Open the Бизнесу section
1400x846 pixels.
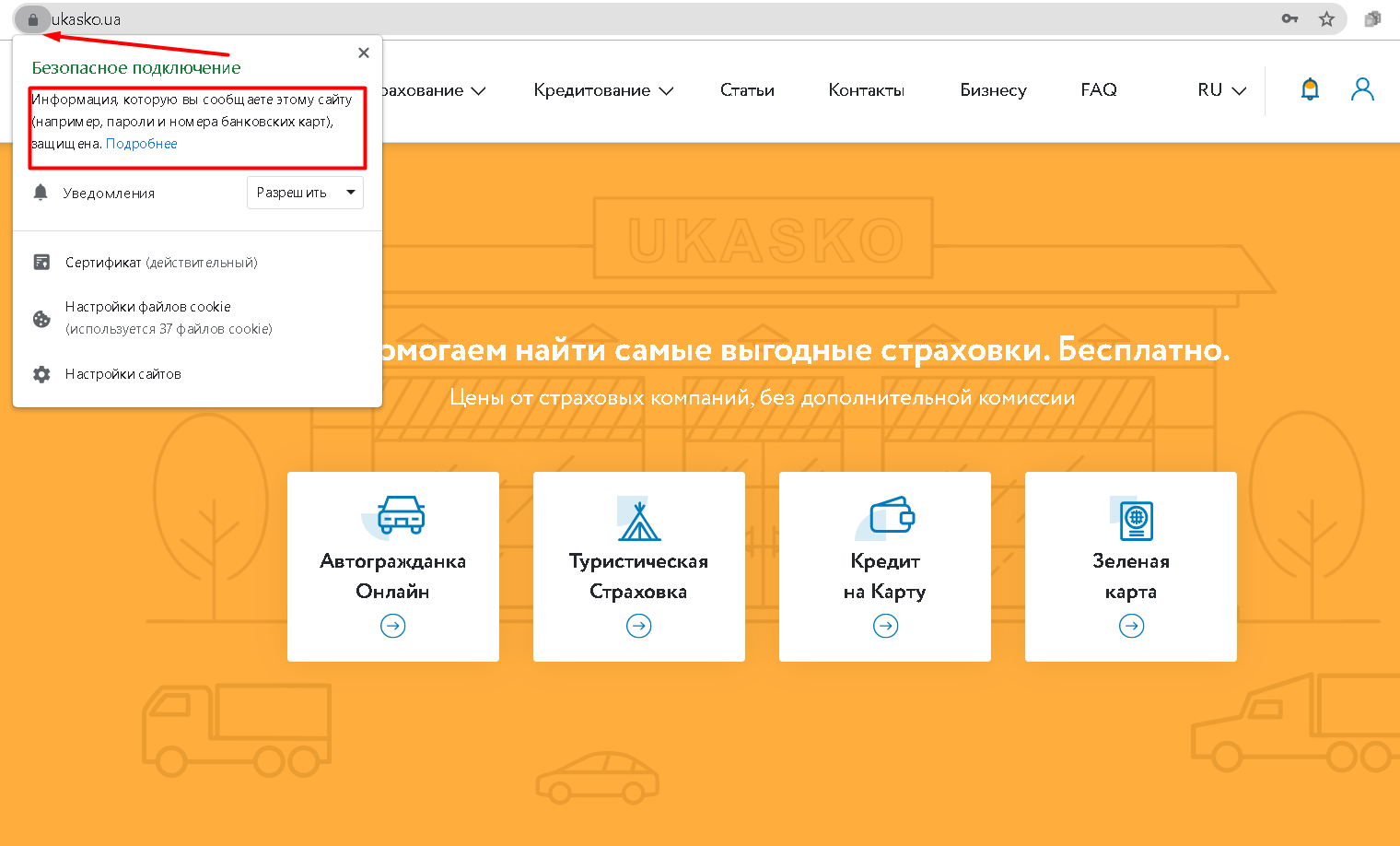tap(993, 90)
